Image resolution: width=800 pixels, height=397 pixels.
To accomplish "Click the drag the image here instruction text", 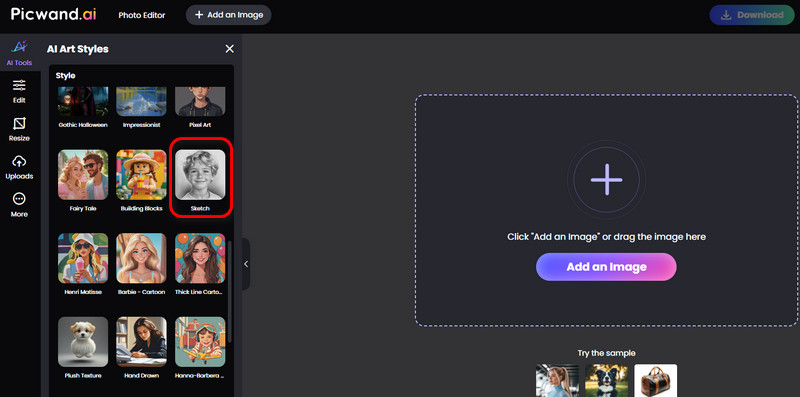I will click(606, 237).
